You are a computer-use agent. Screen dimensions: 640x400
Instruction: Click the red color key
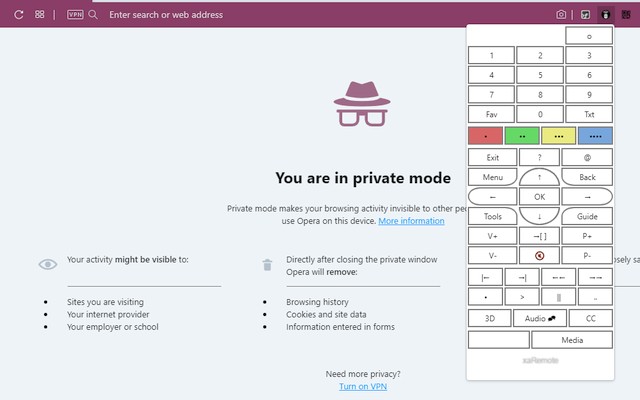(485, 136)
